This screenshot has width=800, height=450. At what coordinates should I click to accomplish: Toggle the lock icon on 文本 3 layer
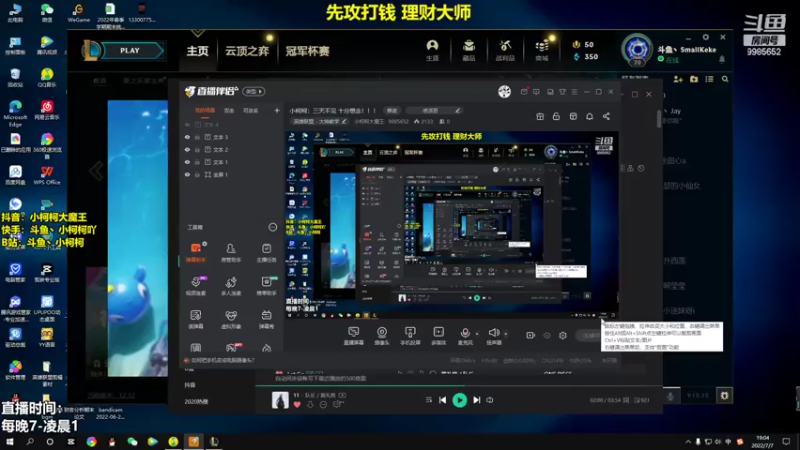(x=197, y=137)
